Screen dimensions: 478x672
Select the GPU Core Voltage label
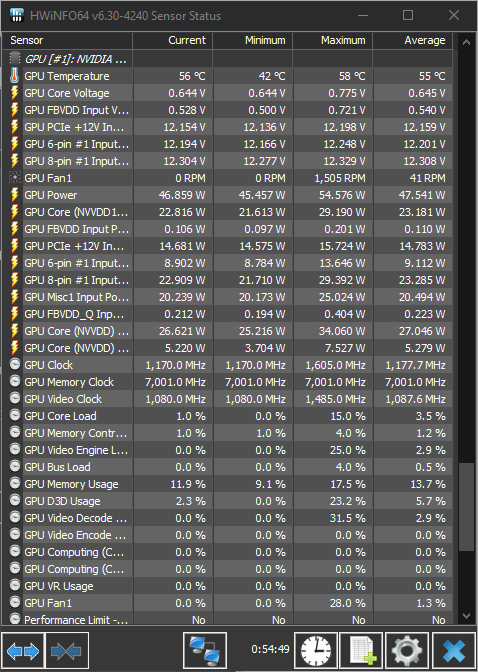point(67,93)
